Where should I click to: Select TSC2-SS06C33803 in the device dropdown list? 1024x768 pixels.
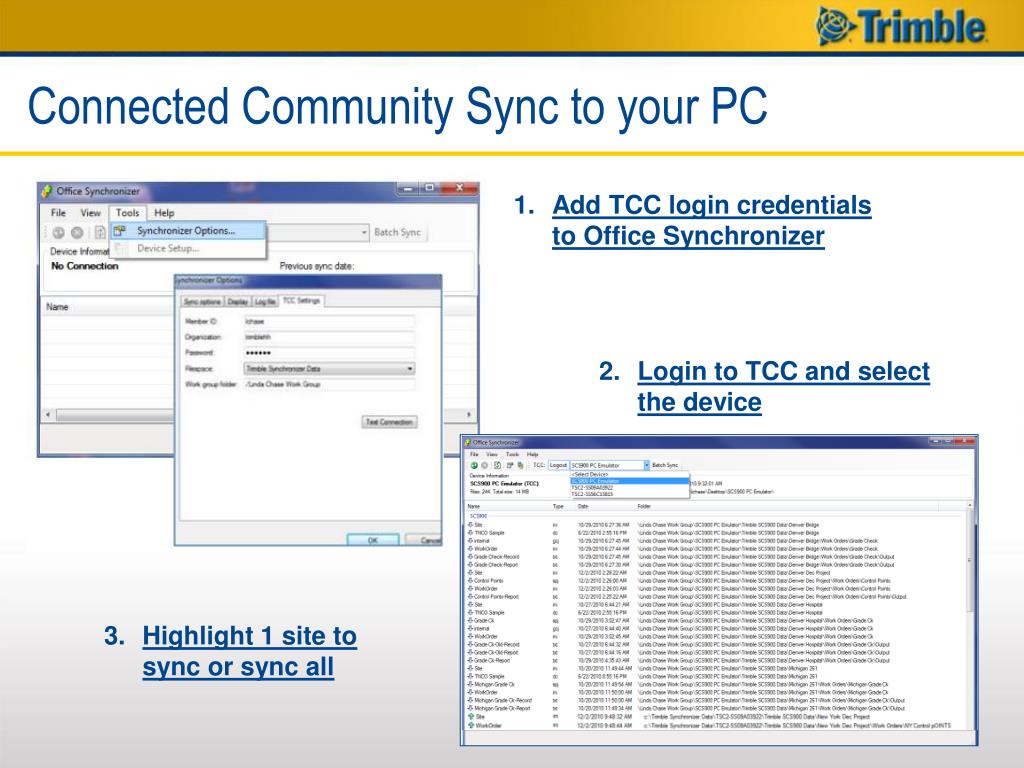(630, 494)
